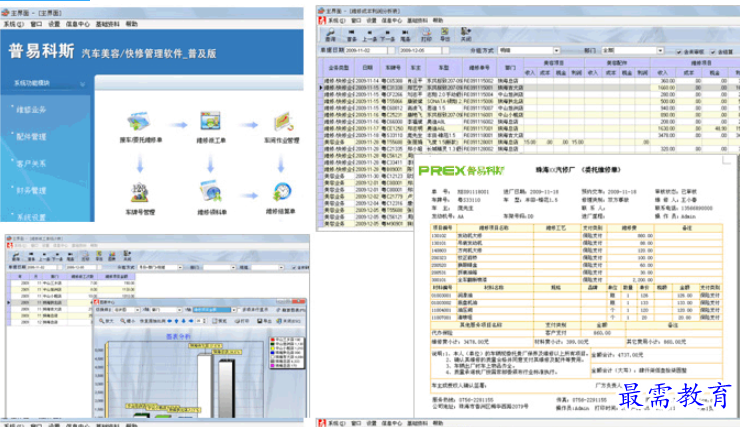Click 维修单号 column header in cost table

[479, 68]
